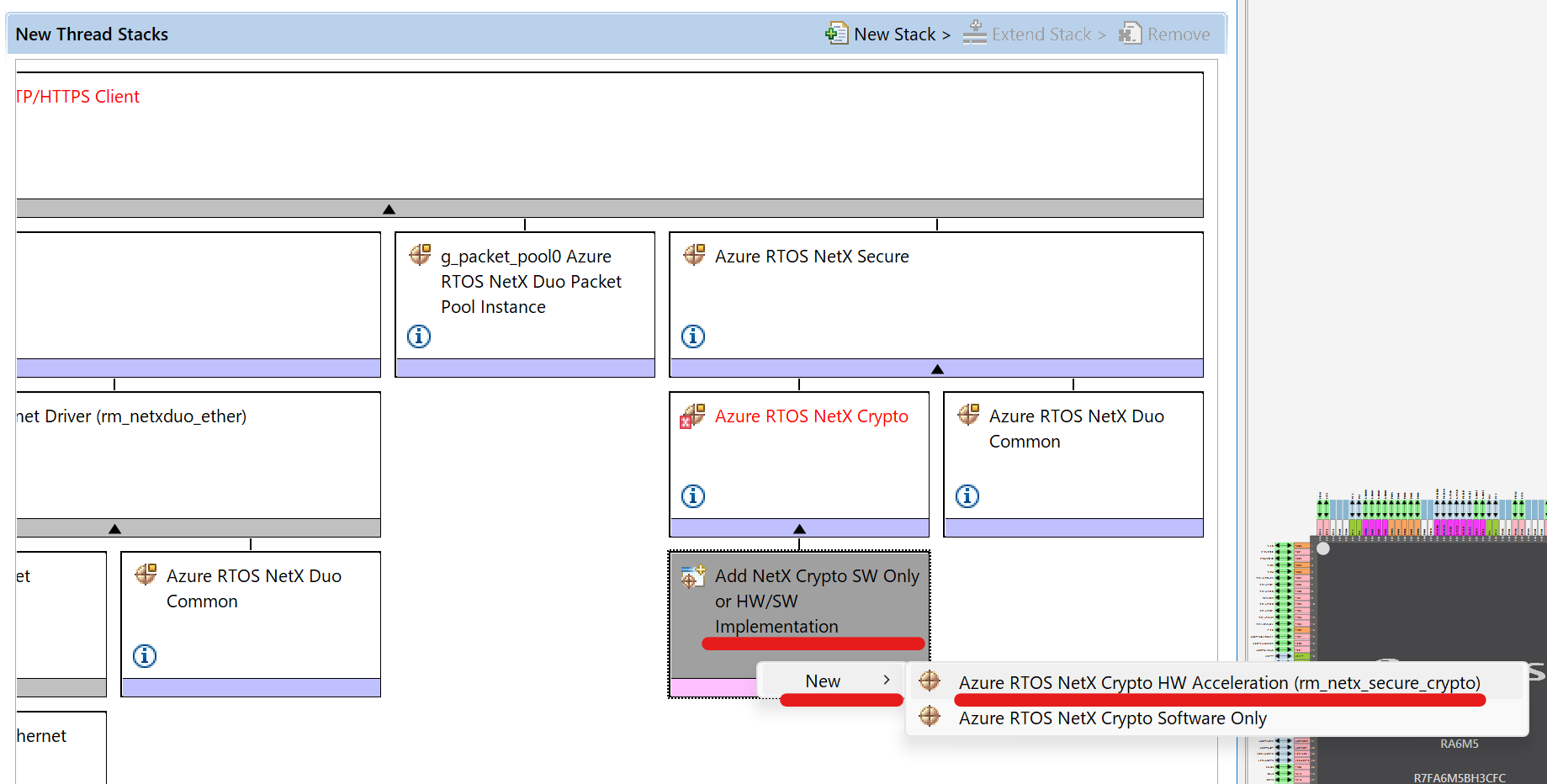Select the Ethernet Driver (rm_netxduo_ether) module
1547x784 pixels.
198,464
